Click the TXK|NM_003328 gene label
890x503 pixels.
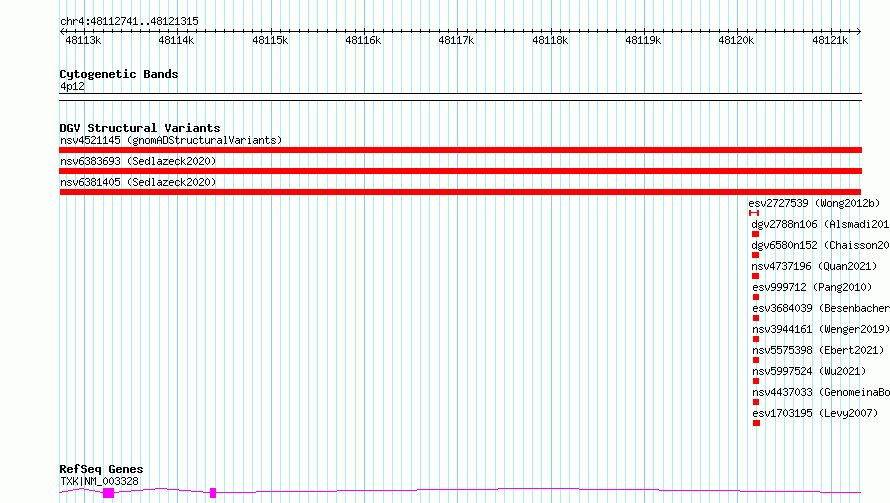(99, 481)
